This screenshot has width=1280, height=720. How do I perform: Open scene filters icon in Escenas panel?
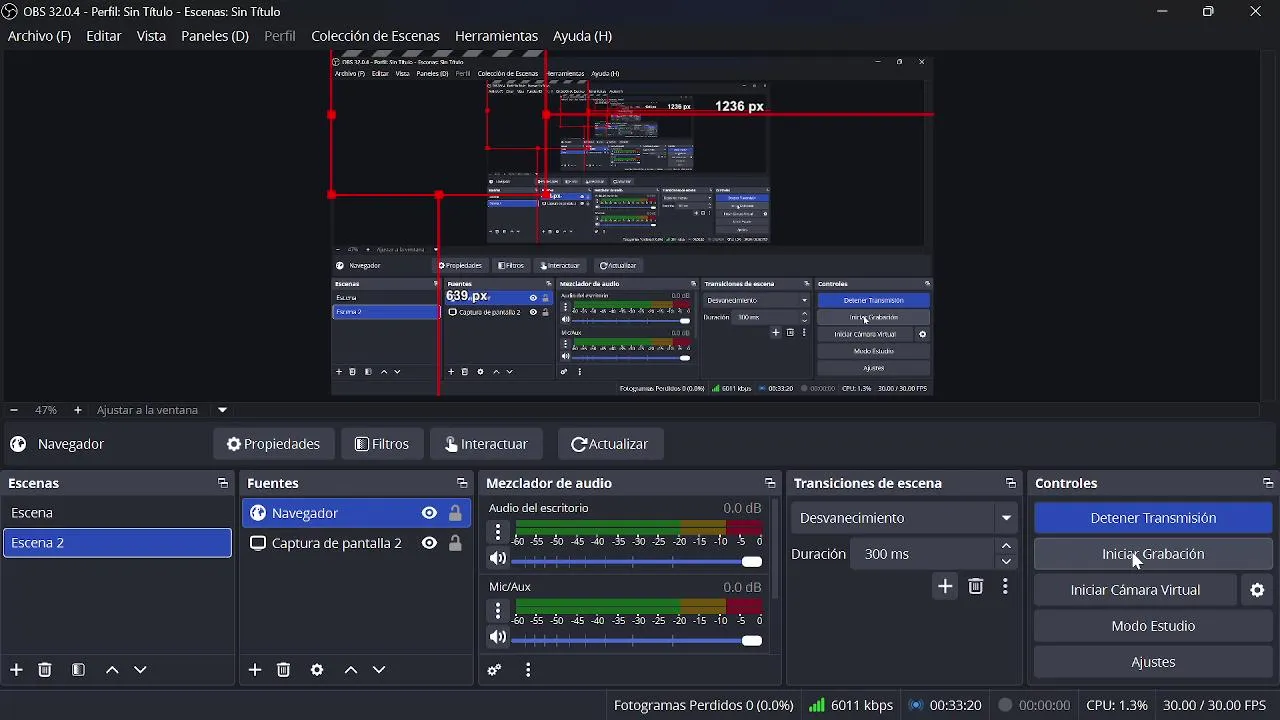point(79,670)
